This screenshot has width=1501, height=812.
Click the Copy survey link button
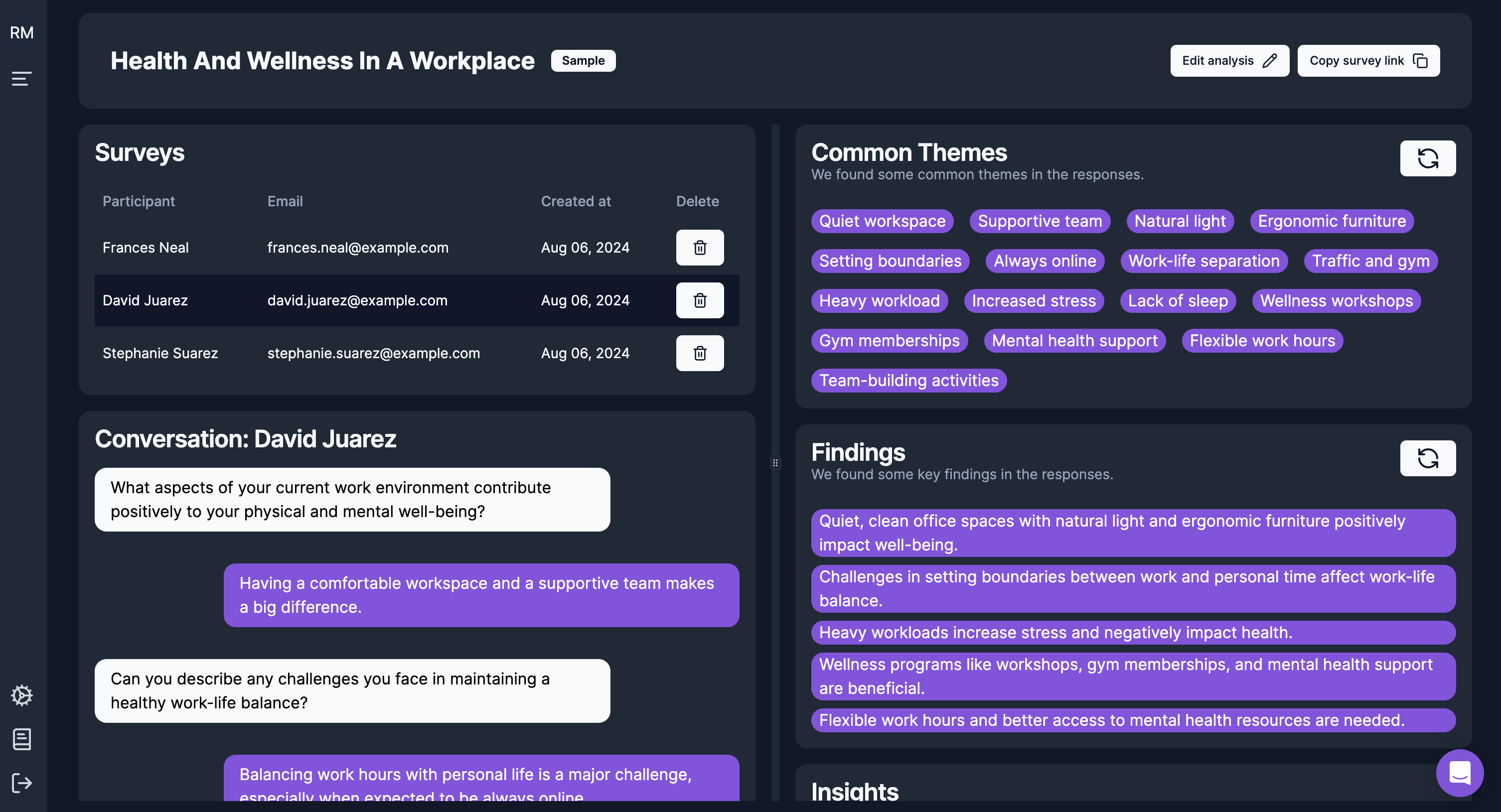[1367, 61]
